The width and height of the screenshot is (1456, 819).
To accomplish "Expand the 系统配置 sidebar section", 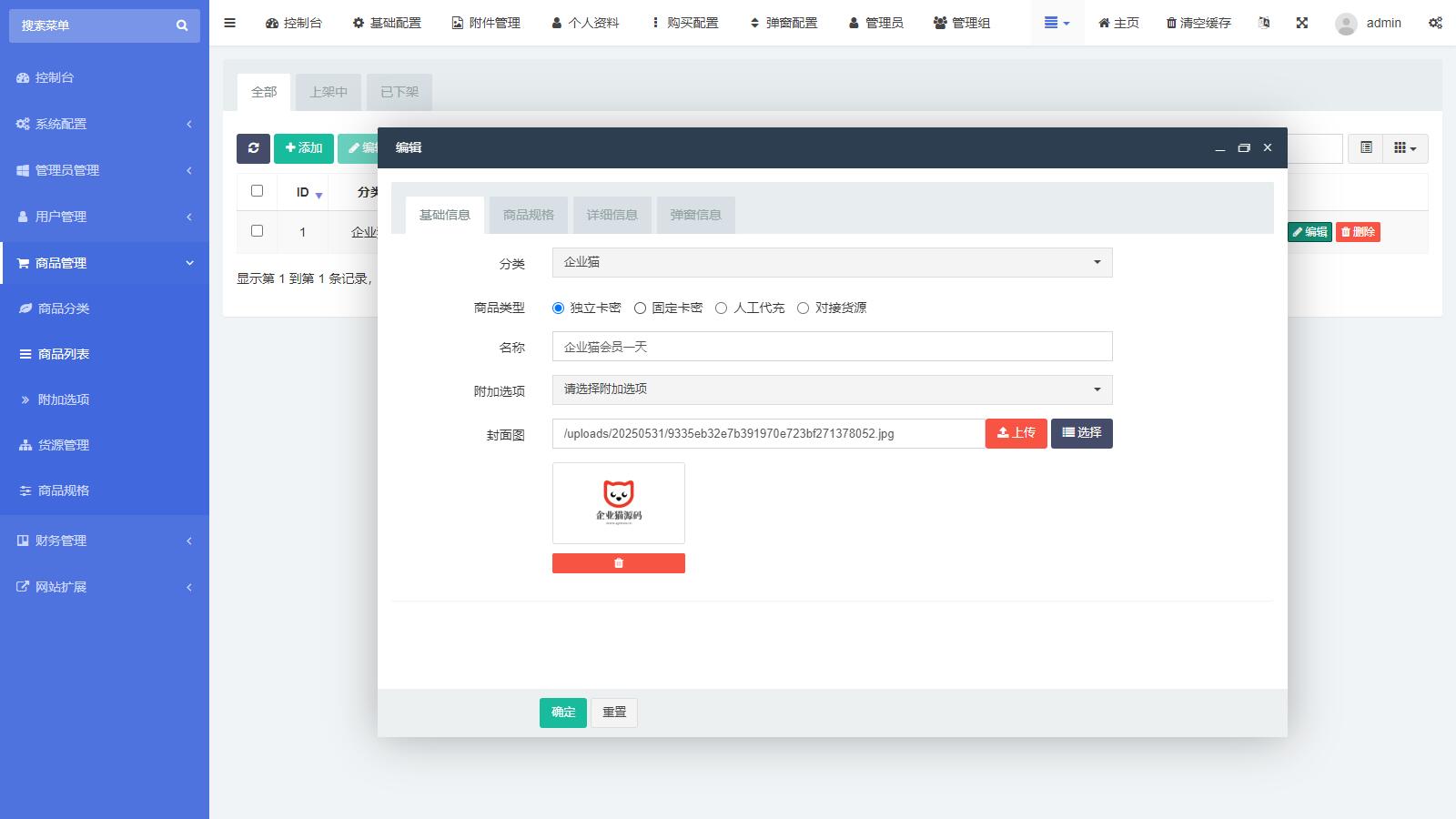I will pyautogui.click(x=105, y=124).
